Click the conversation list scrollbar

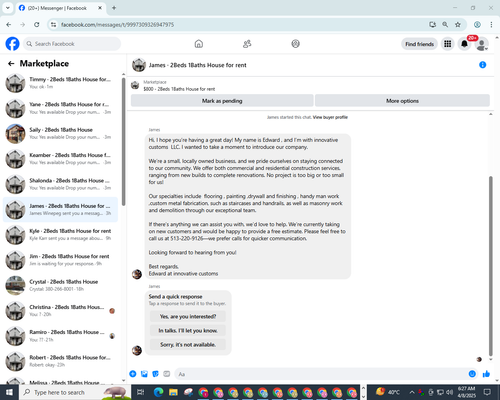pos(123,142)
